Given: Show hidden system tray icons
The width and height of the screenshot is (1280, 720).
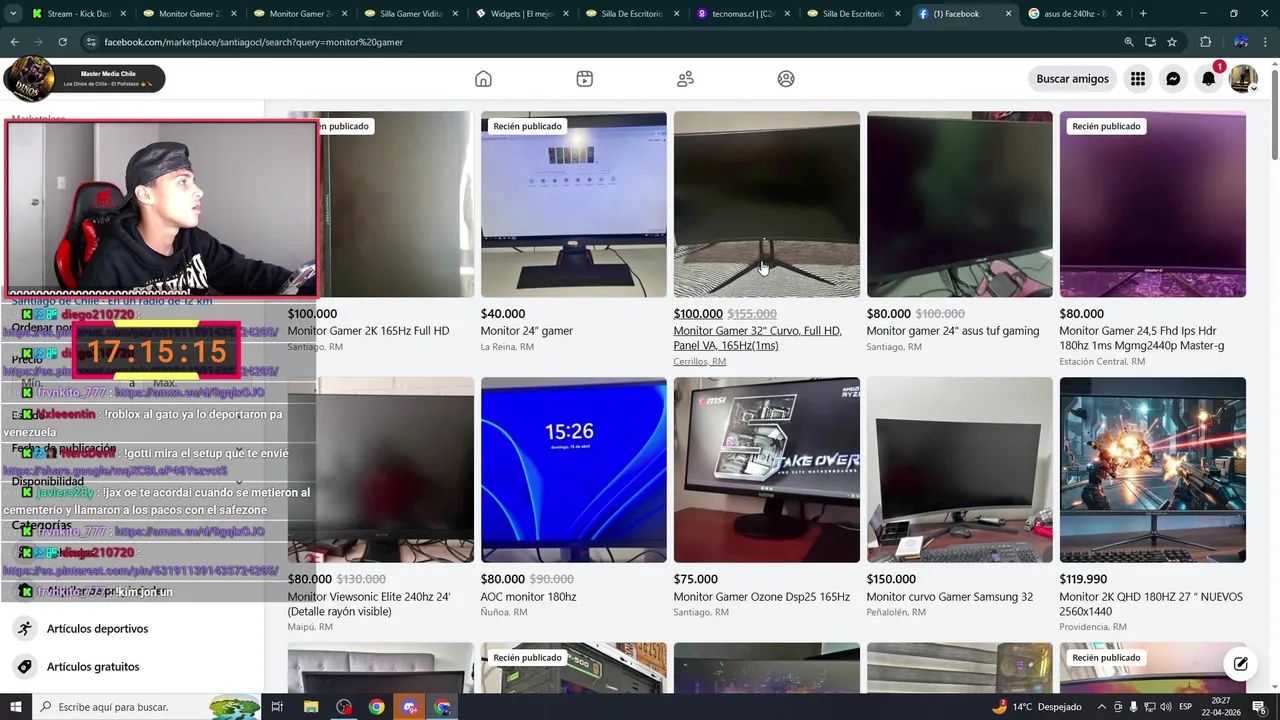Looking at the screenshot, I should tap(1104, 707).
